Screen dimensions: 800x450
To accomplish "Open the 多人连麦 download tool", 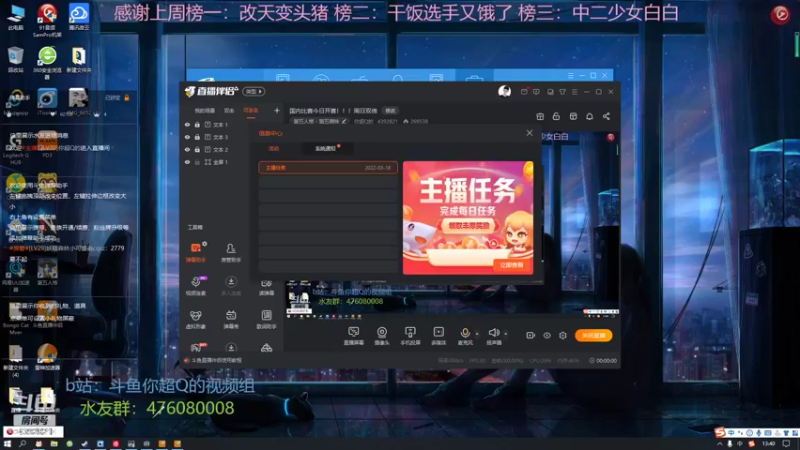I will 231,286.
